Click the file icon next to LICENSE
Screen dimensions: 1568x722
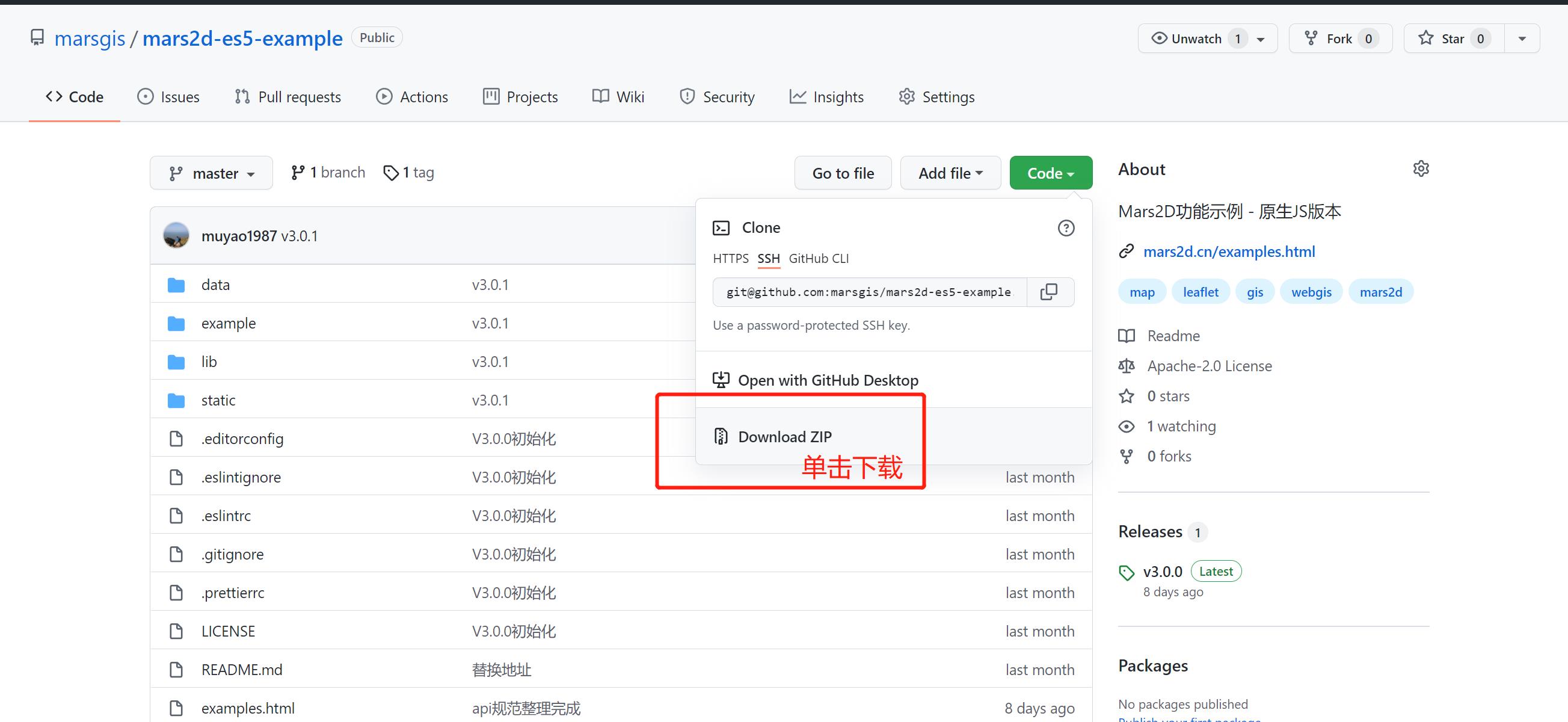[176, 631]
